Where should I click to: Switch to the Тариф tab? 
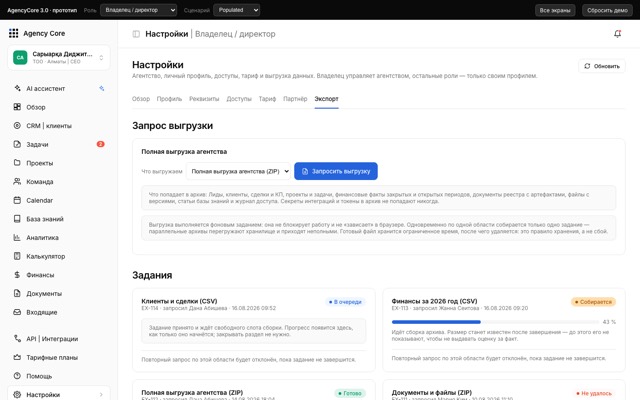pyautogui.click(x=267, y=99)
